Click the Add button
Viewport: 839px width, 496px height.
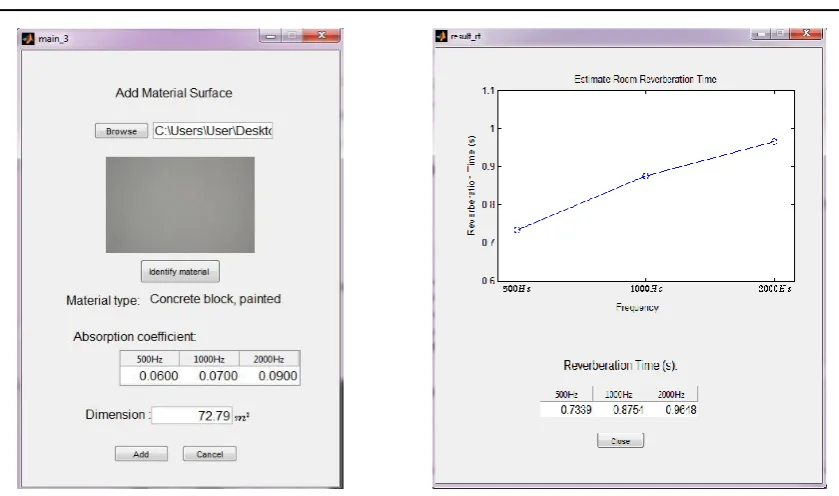point(141,454)
